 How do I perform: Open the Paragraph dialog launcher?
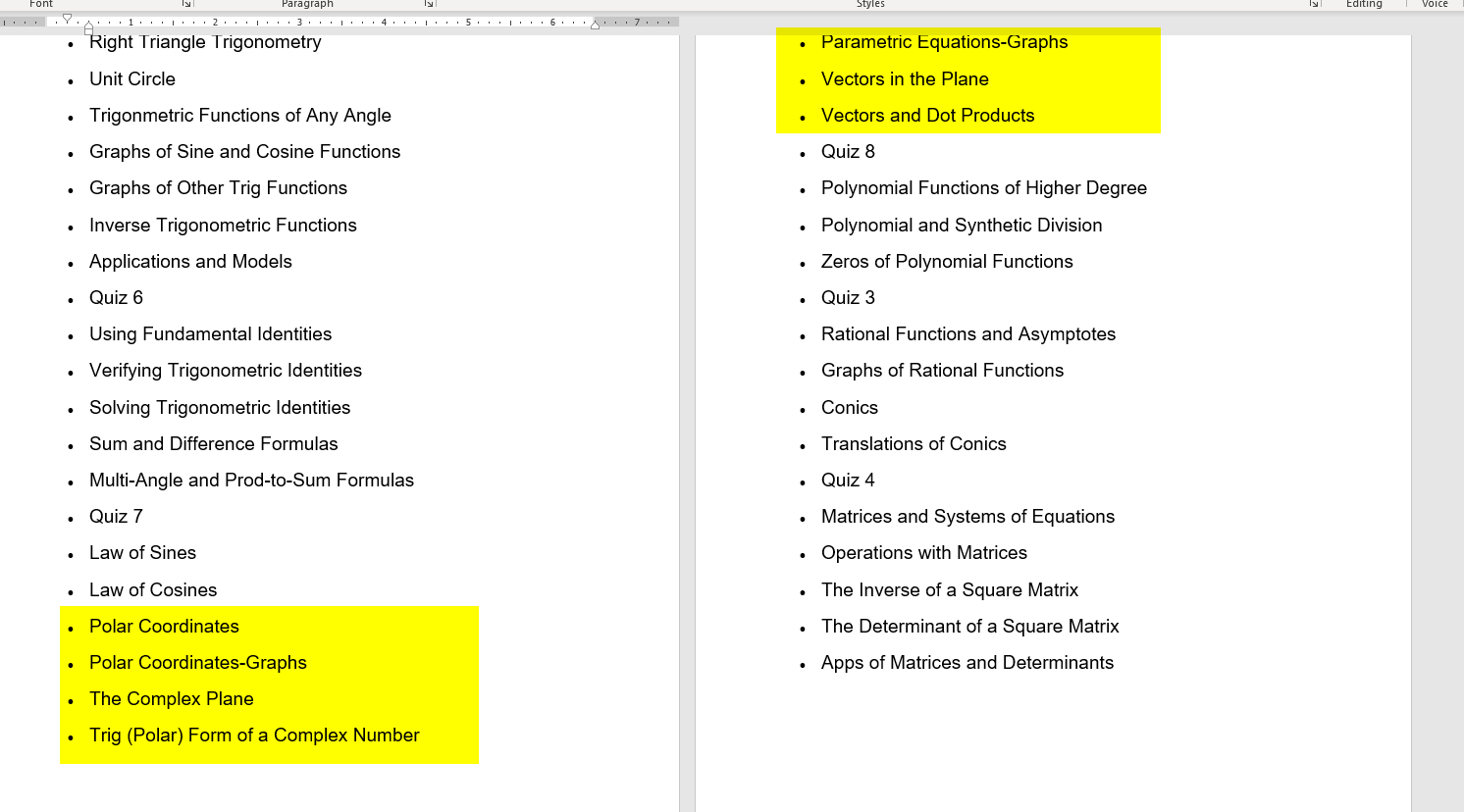429,4
